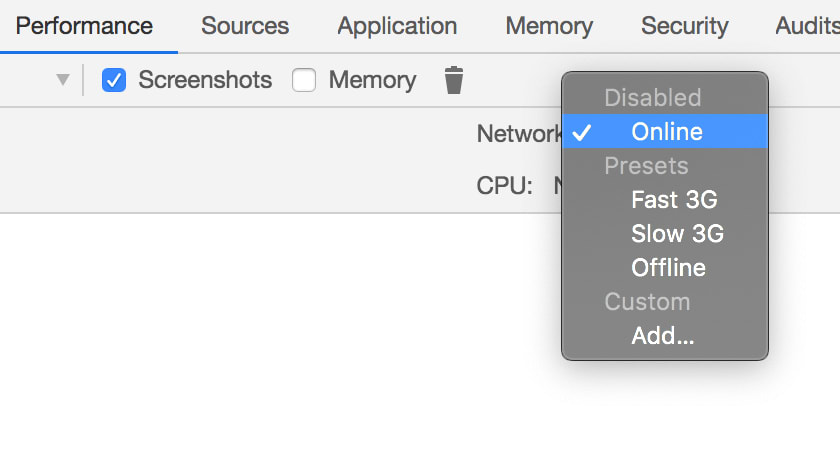The width and height of the screenshot is (840, 462).
Task: Click the Performance tab
Action: coord(84,26)
